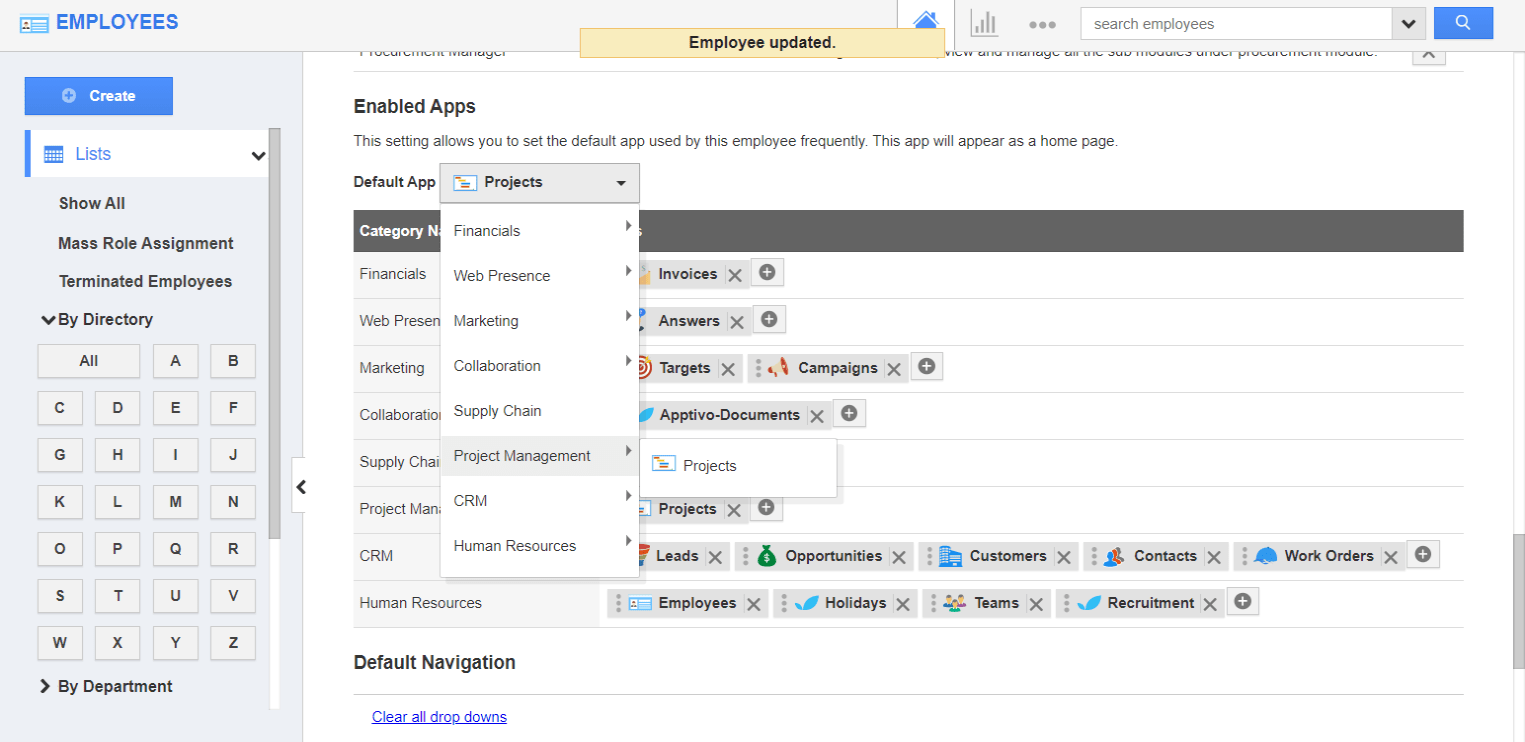Remove the Holidays app
The height and width of the screenshot is (742, 1525).
pos(904,604)
